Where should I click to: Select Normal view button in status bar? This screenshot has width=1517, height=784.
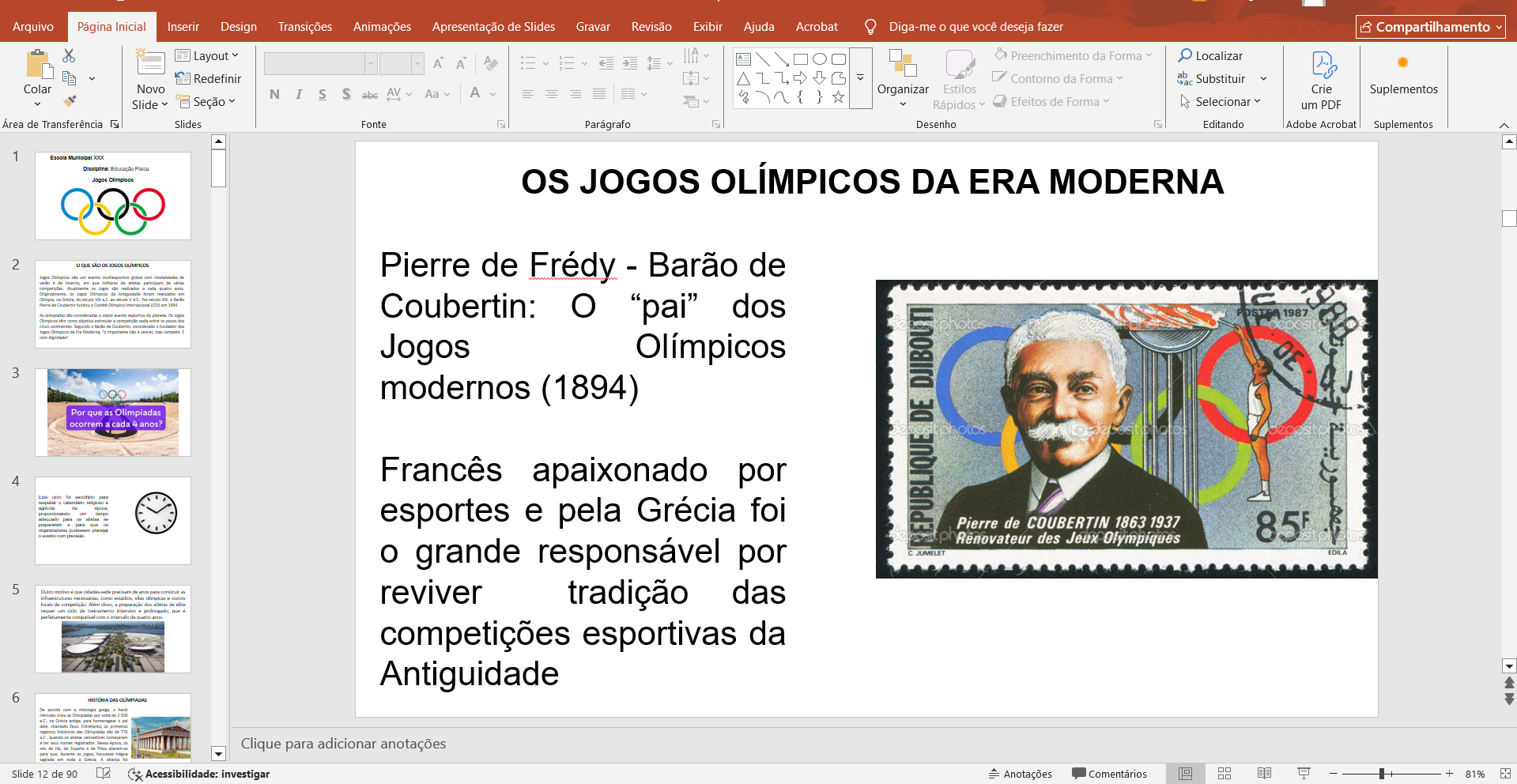pyautogui.click(x=1185, y=774)
